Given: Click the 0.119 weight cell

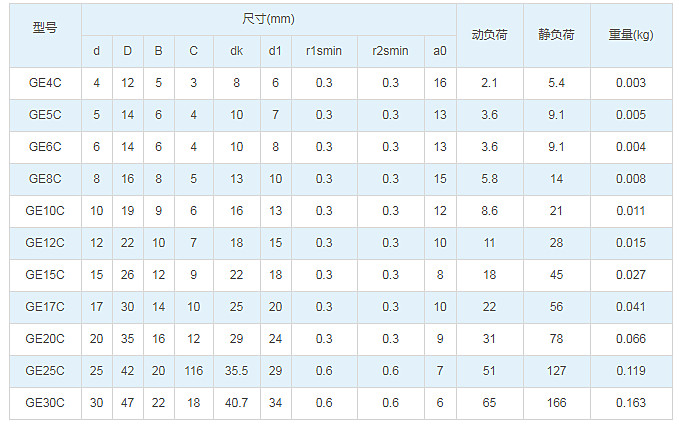Looking at the screenshot, I should tap(631, 371).
